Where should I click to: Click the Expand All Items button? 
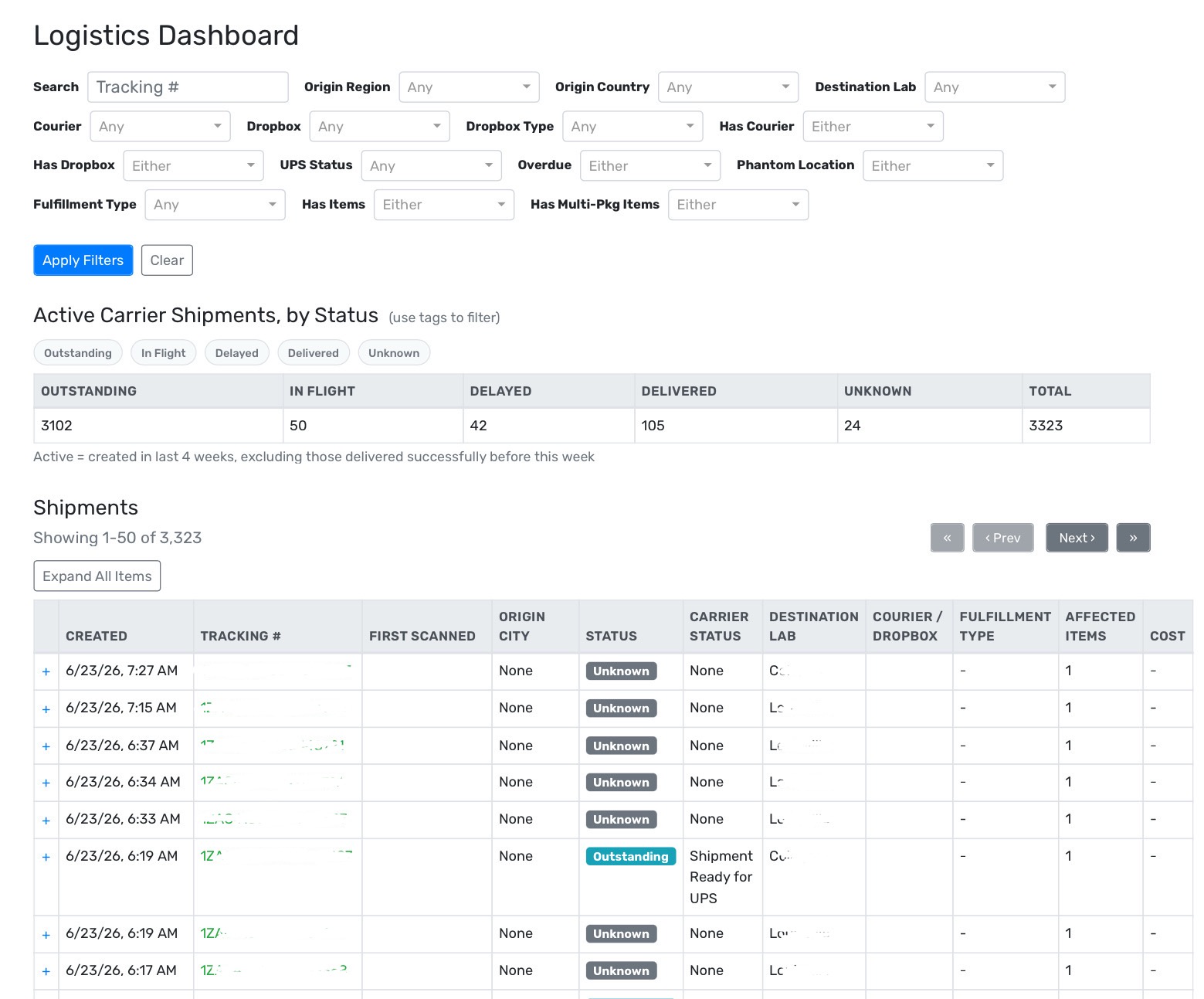point(97,576)
